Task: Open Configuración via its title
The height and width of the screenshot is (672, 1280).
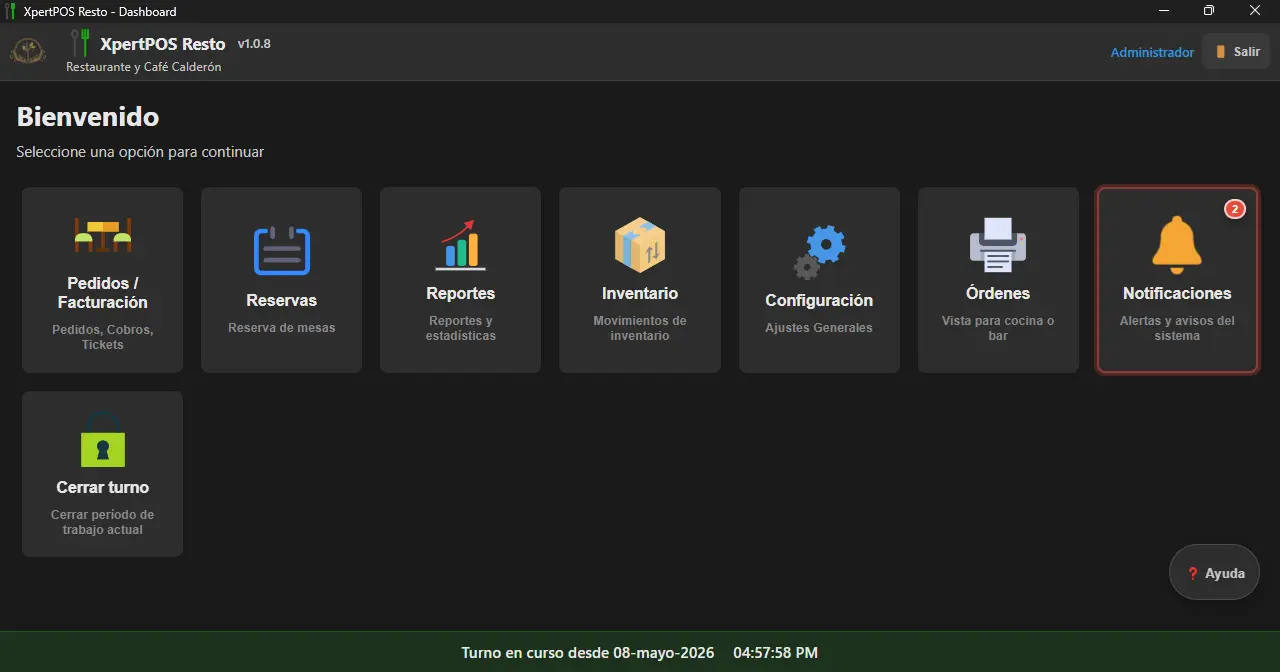Action: point(819,300)
